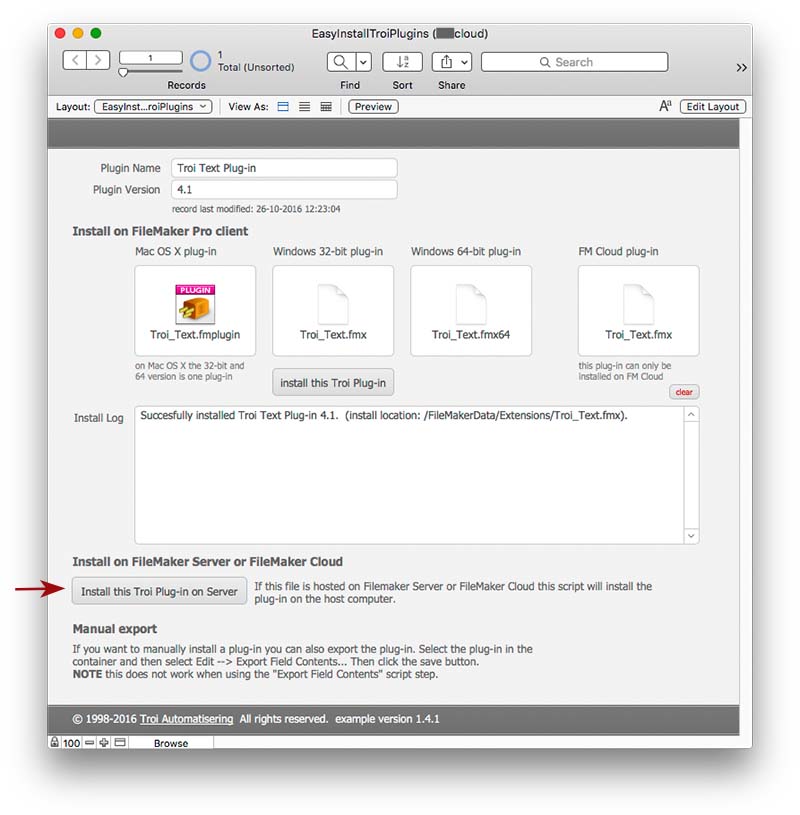Click the zoom out minus icon
The height and width of the screenshot is (815, 800).
tap(89, 742)
